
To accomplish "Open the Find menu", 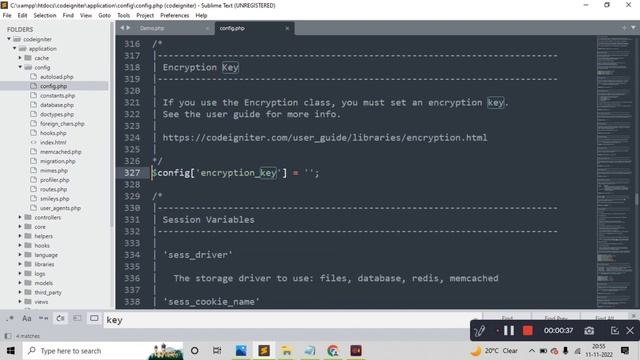I will tap(68, 15).
